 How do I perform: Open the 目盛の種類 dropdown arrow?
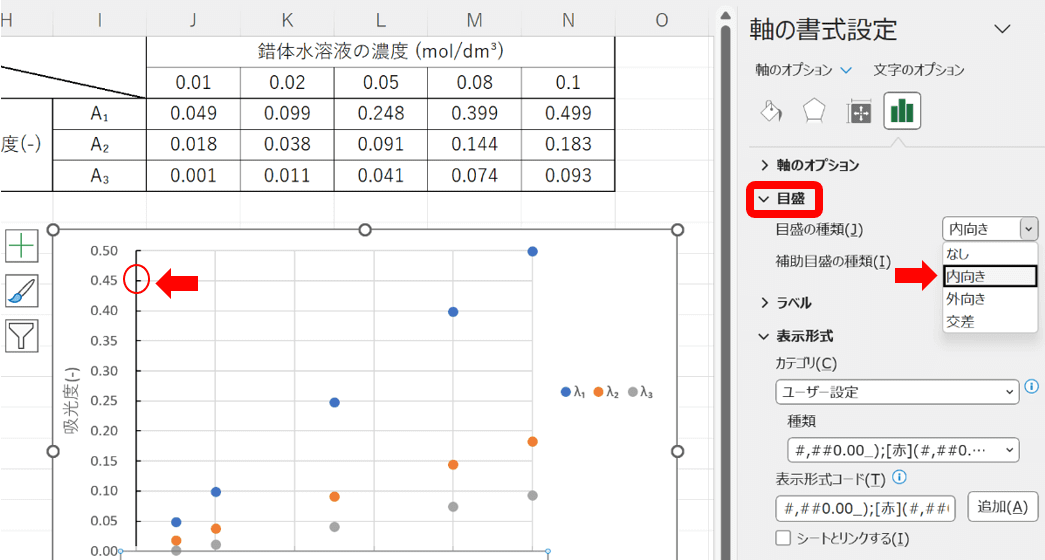point(1028,229)
